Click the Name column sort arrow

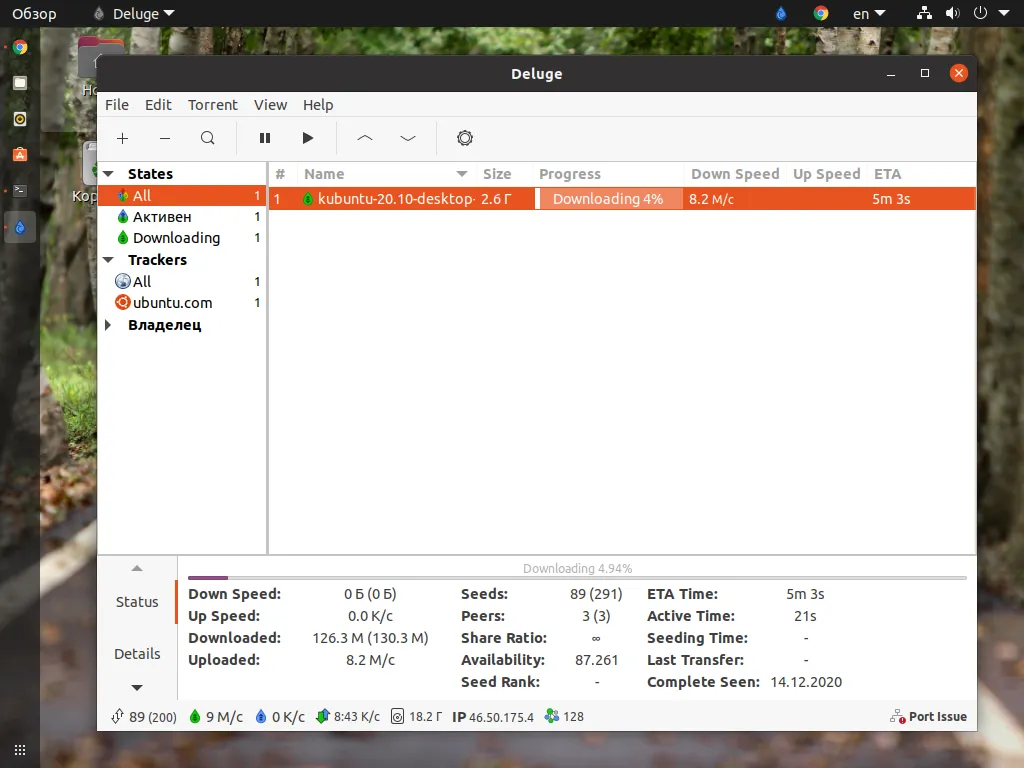pyautogui.click(x=462, y=174)
